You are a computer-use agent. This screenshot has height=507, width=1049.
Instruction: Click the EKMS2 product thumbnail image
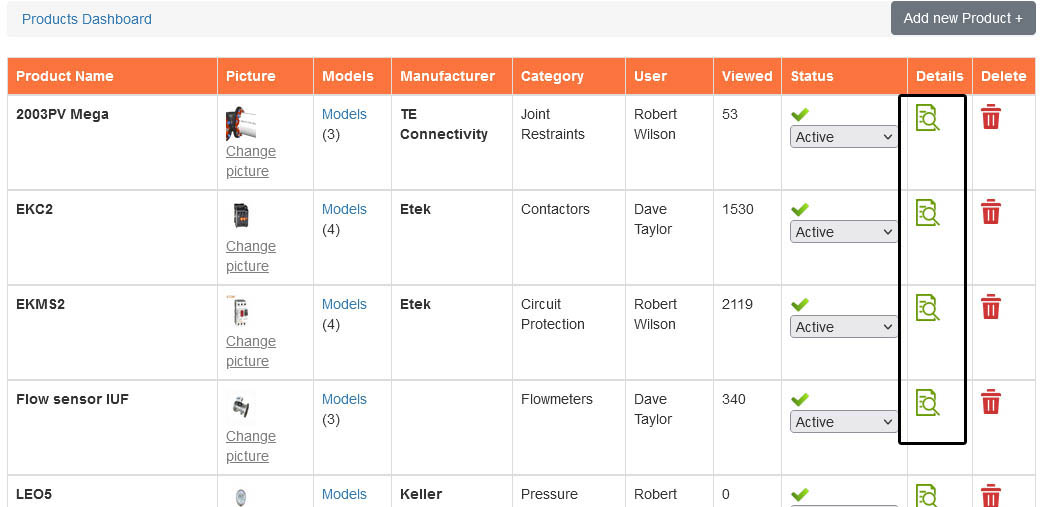pos(241,311)
